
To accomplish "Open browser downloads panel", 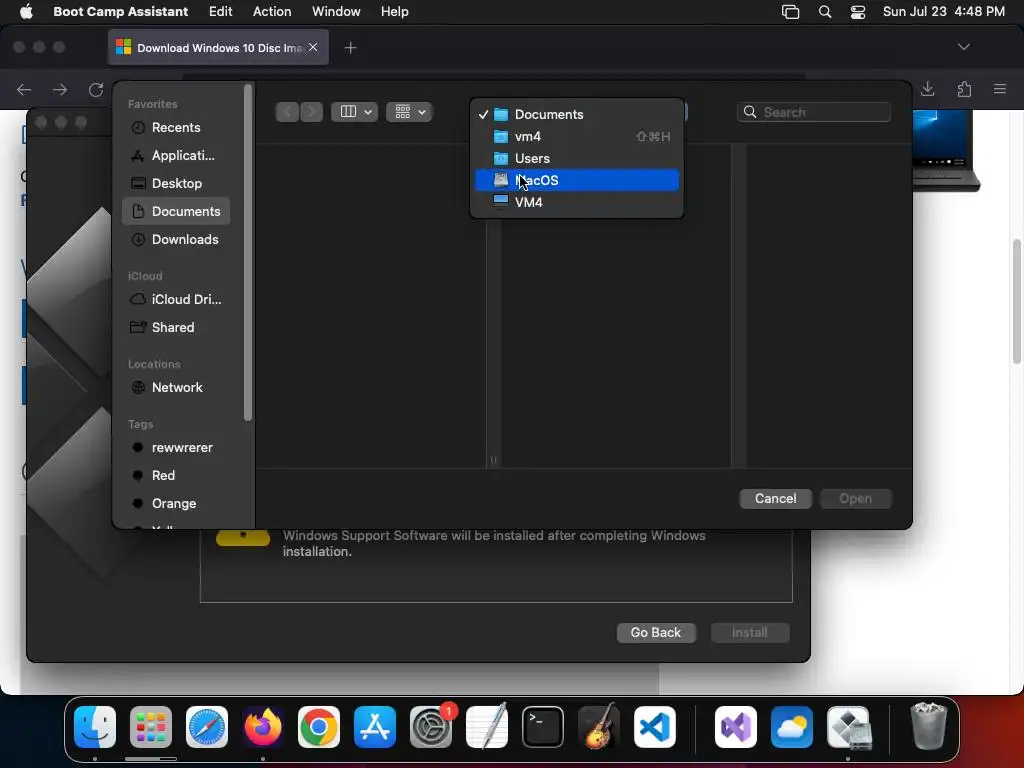I will tap(928, 89).
